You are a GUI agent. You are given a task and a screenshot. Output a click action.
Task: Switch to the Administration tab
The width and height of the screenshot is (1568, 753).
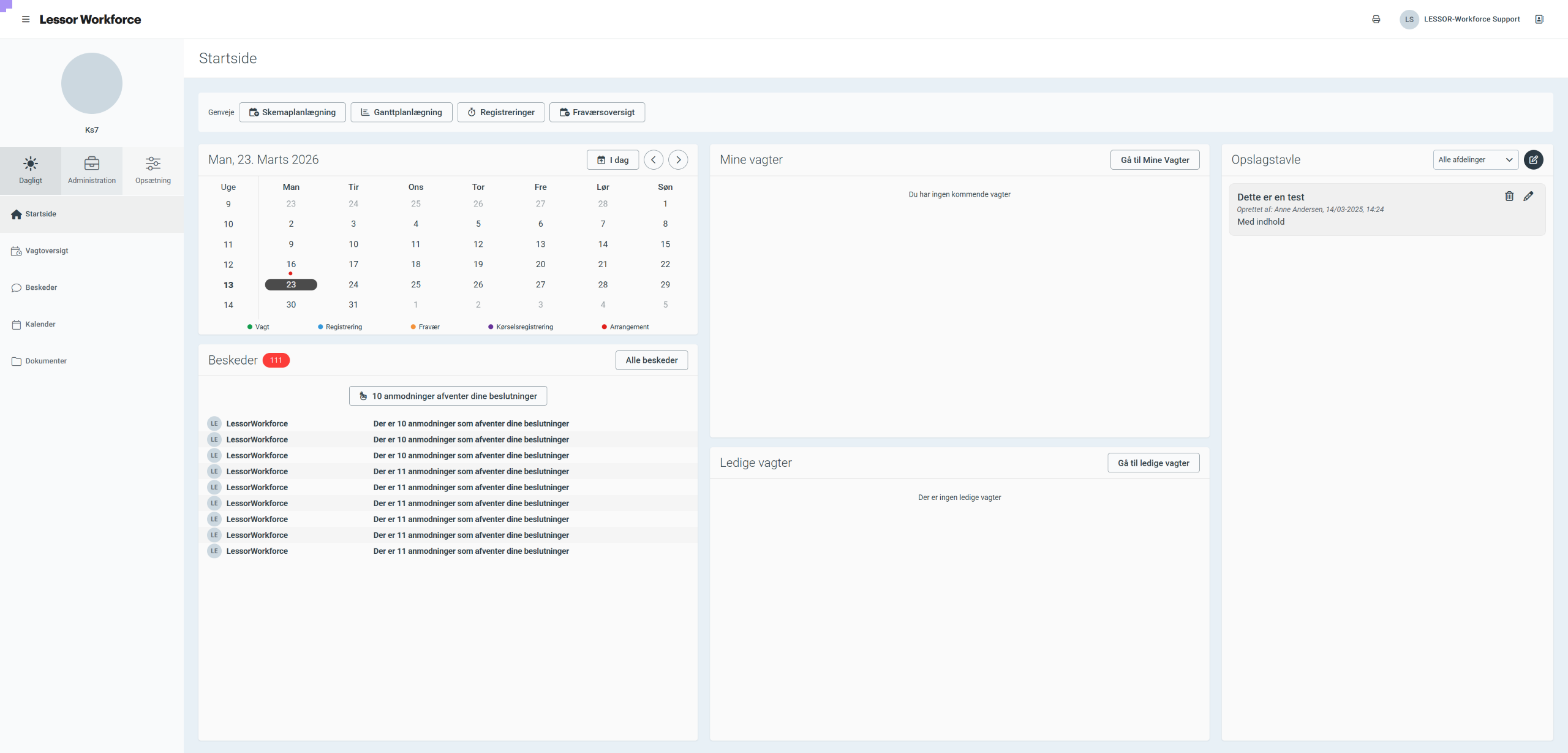[x=92, y=170]
